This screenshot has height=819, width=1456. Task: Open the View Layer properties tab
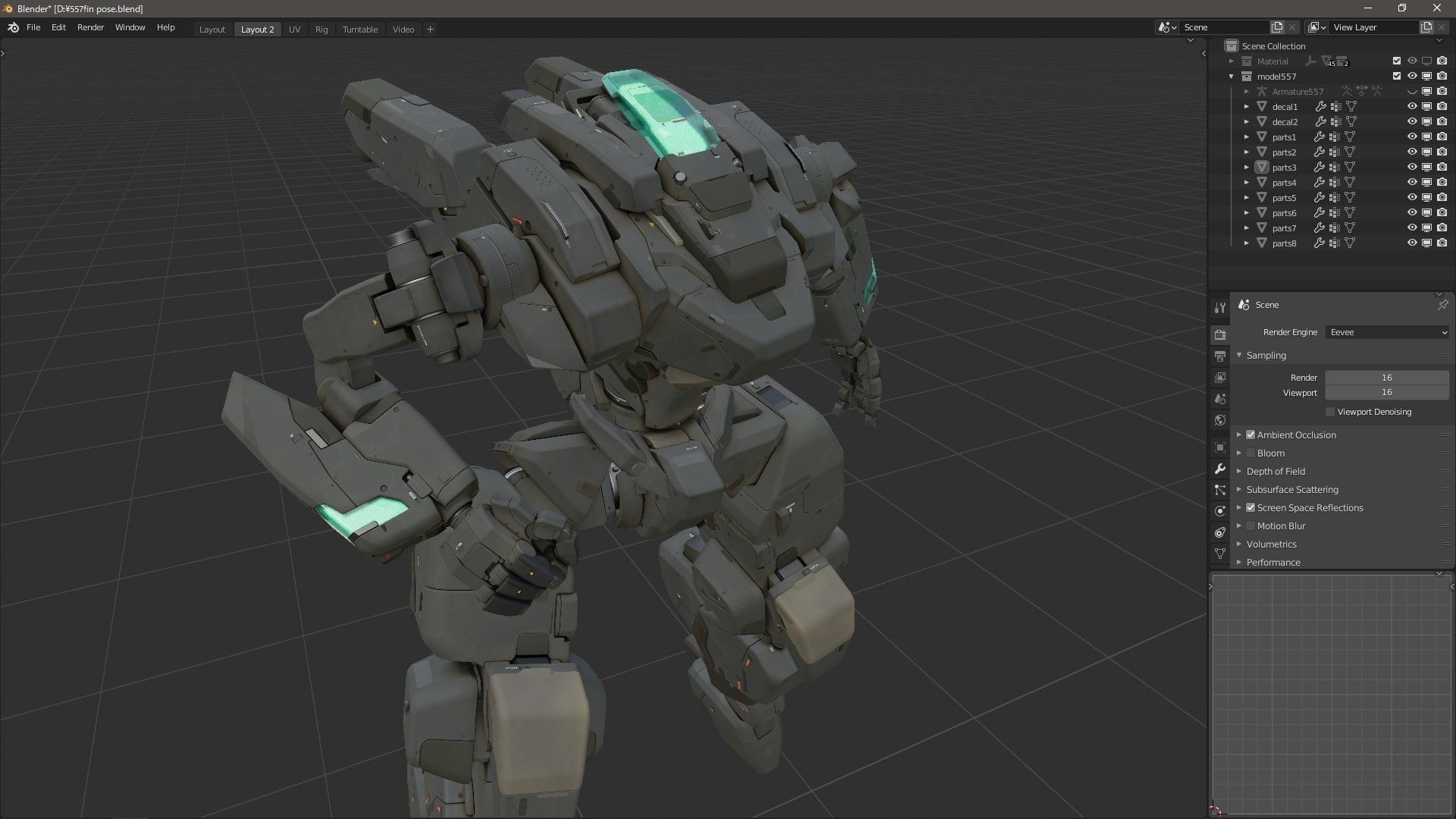pyautogui.click(x=1219, y=377)
